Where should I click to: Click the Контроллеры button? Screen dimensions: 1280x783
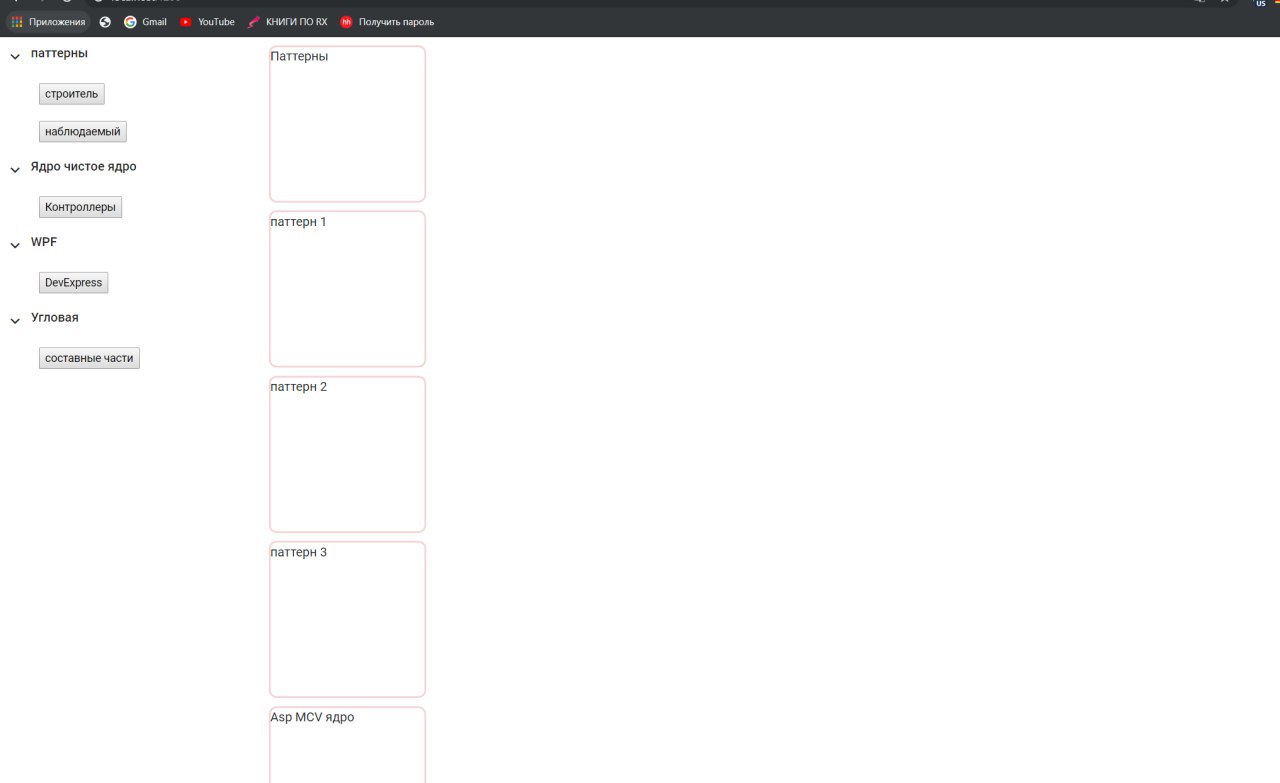click(x=80, y=207)
